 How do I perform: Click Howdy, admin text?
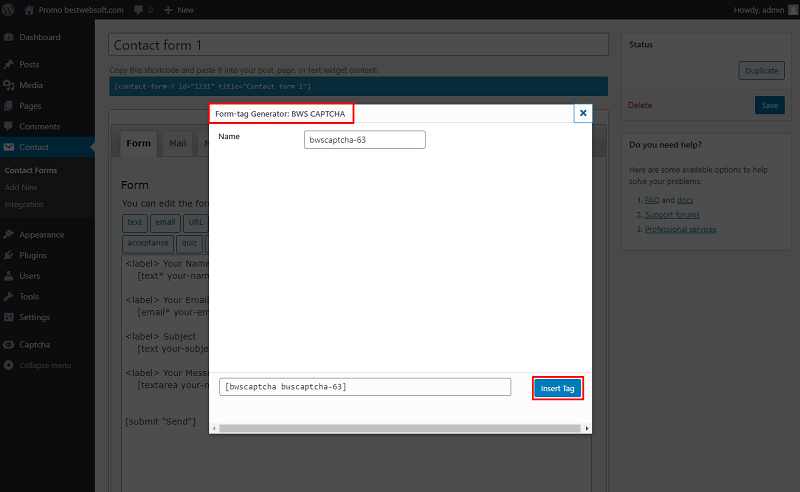coord(759,10)
